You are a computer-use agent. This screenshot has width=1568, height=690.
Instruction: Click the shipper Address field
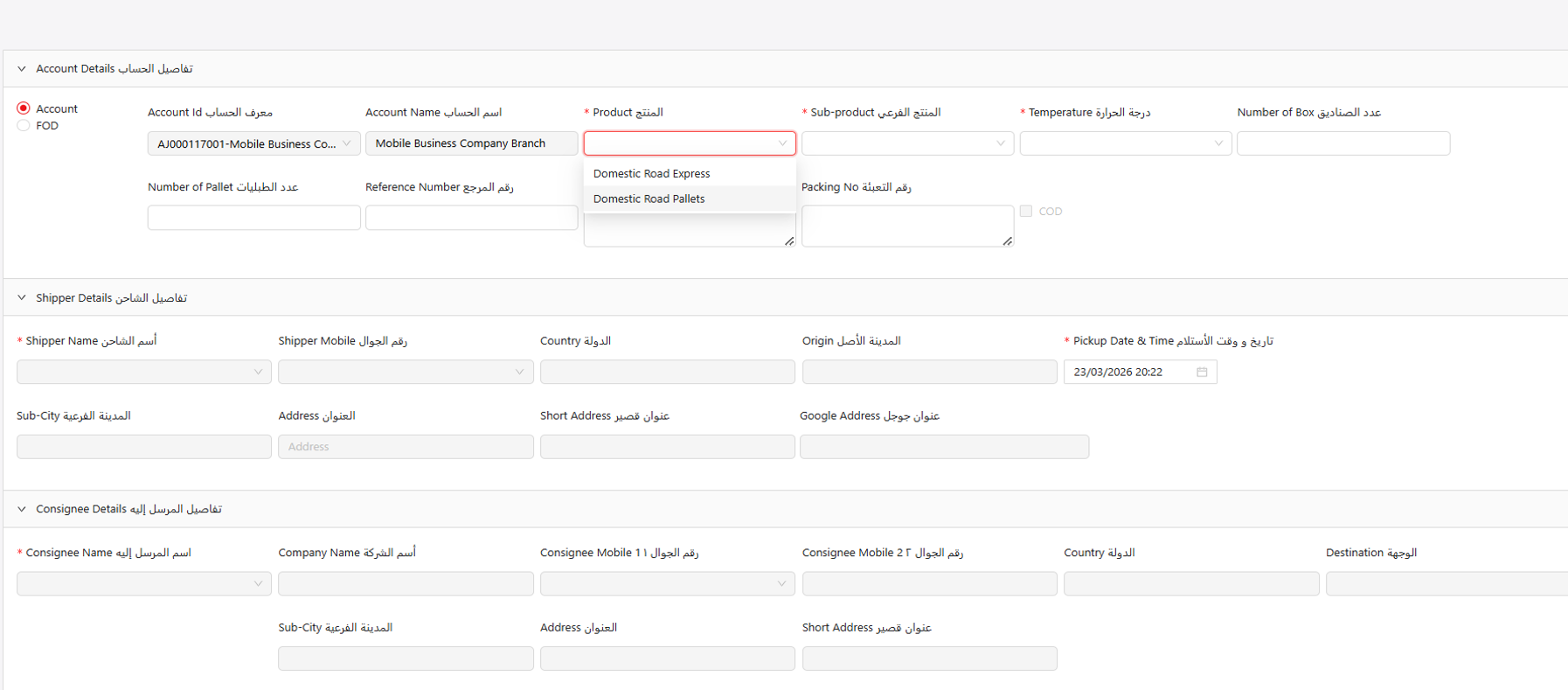tap(406, 447)
